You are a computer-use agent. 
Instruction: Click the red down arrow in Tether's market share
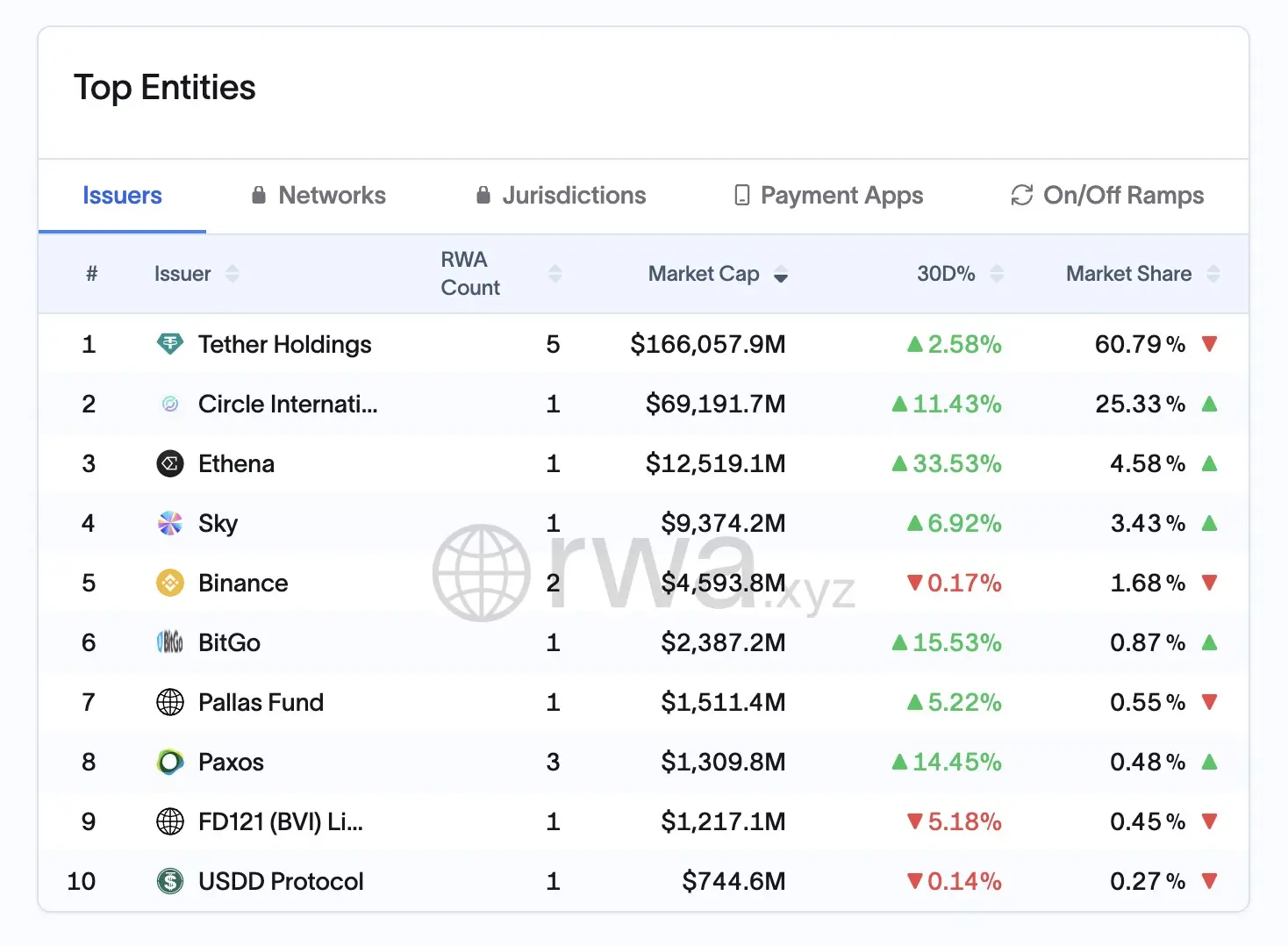click(1210, 344)
